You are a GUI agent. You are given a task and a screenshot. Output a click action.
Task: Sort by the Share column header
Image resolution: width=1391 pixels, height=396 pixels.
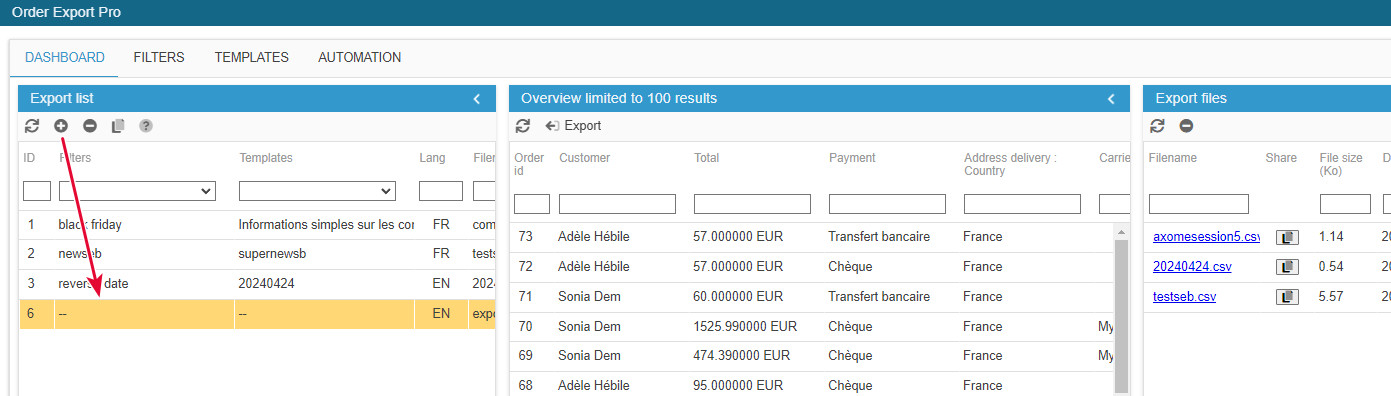click(x=1281, y=158)
